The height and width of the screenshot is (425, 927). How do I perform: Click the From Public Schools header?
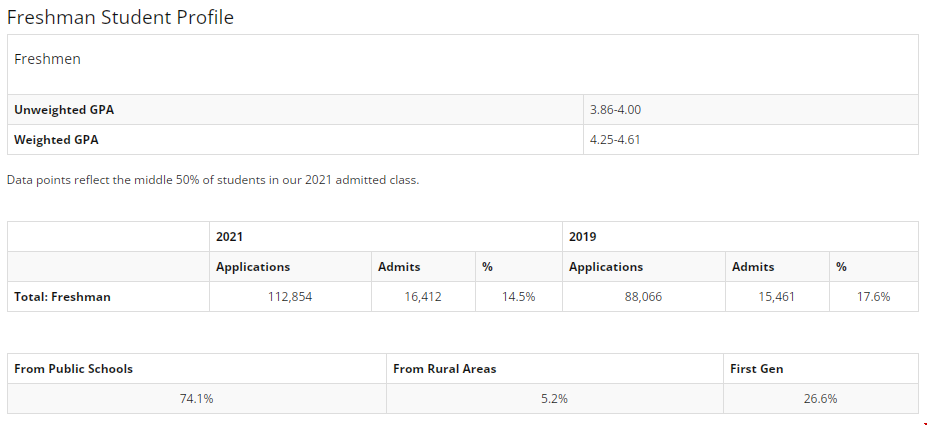[x=73, y=369]
